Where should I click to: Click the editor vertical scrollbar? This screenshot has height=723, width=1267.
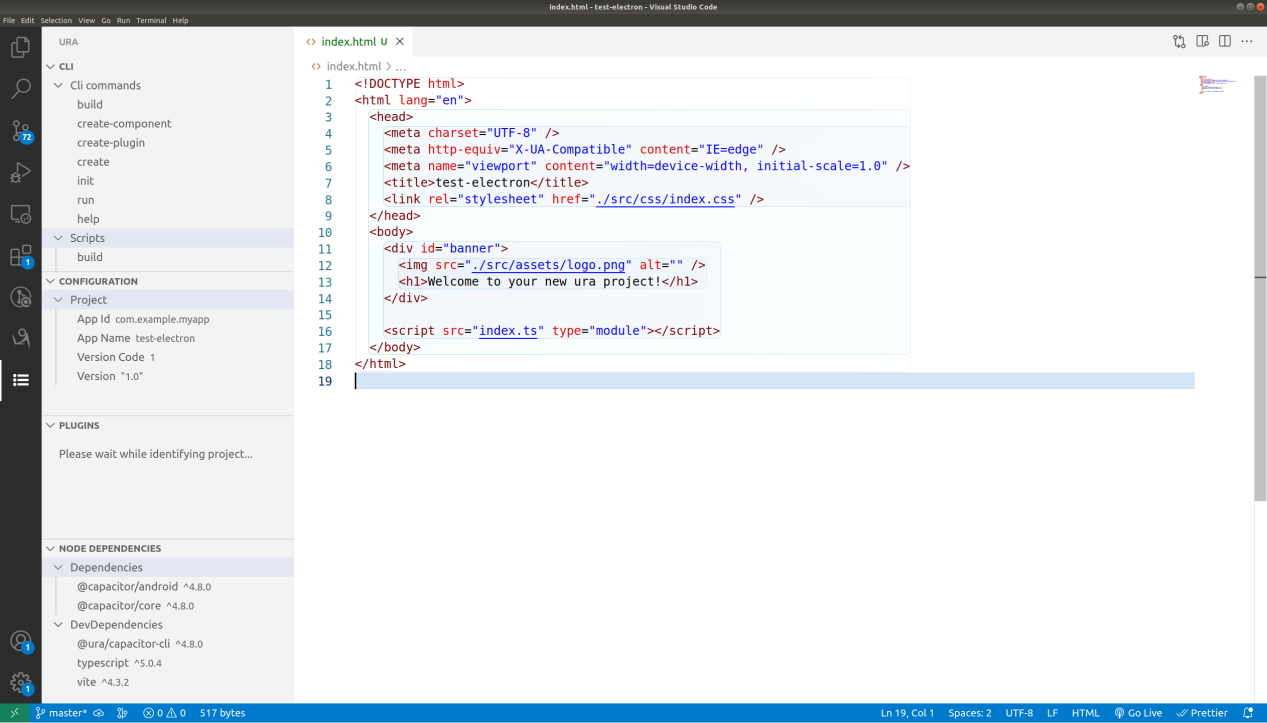pyautogui.click(x=1260, y=287)
